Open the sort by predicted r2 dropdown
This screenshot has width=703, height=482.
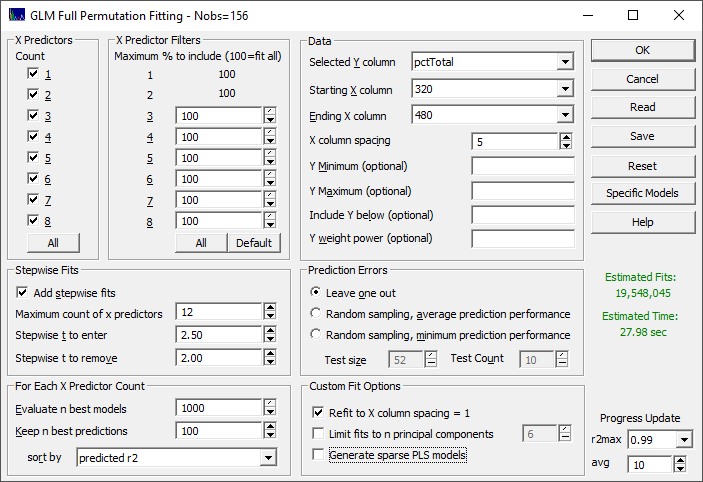[x=268, y=458]
